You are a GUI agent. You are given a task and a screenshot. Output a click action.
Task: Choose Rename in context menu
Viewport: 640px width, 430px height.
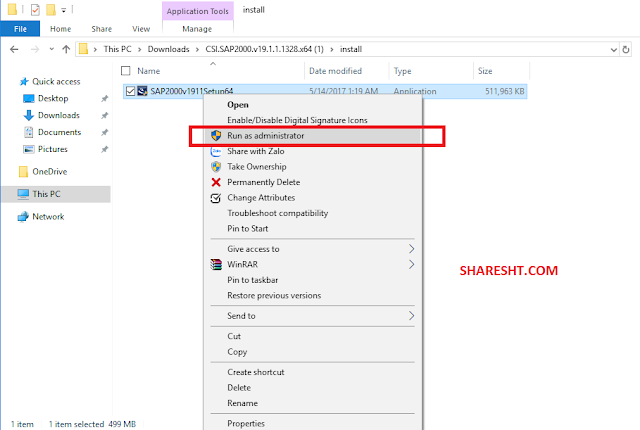pos(242,403)
